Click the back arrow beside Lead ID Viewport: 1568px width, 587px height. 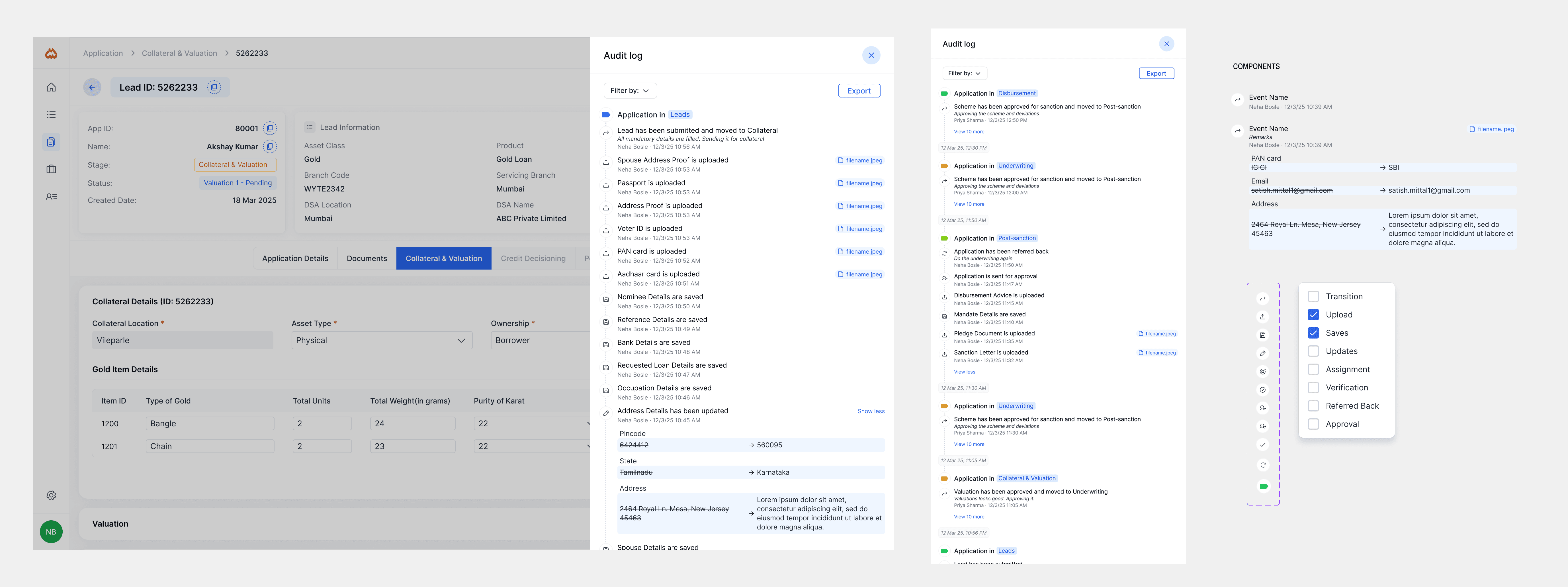pyautogui.click(x=92, y=87)
